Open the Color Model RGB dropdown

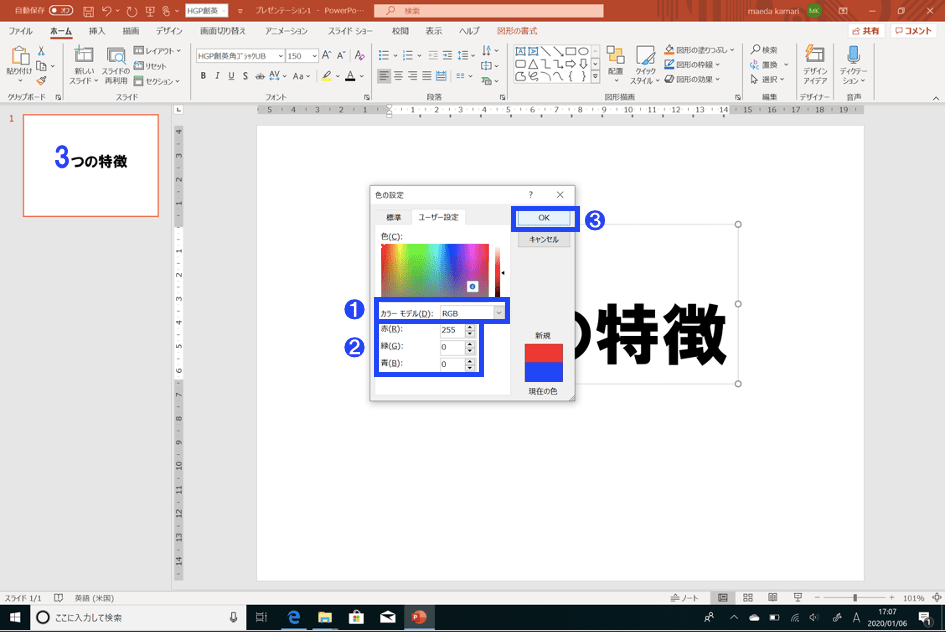(x=498, y=313)
